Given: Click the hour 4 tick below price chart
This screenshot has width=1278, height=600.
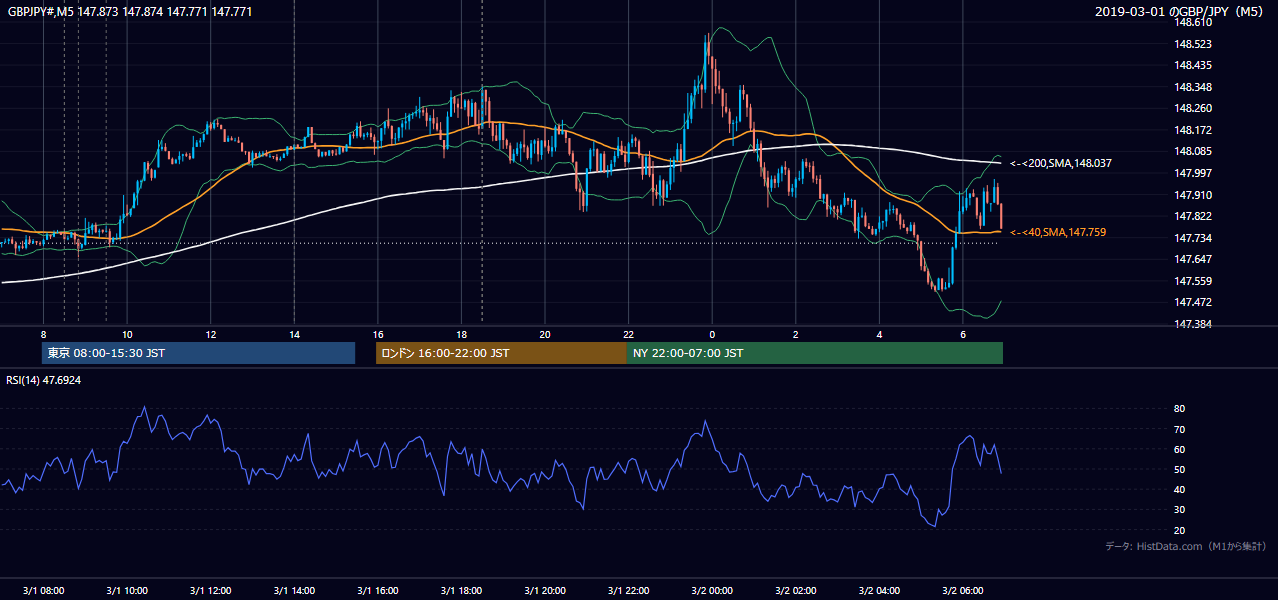Looking at the screenshot, I should coord(879,334).
